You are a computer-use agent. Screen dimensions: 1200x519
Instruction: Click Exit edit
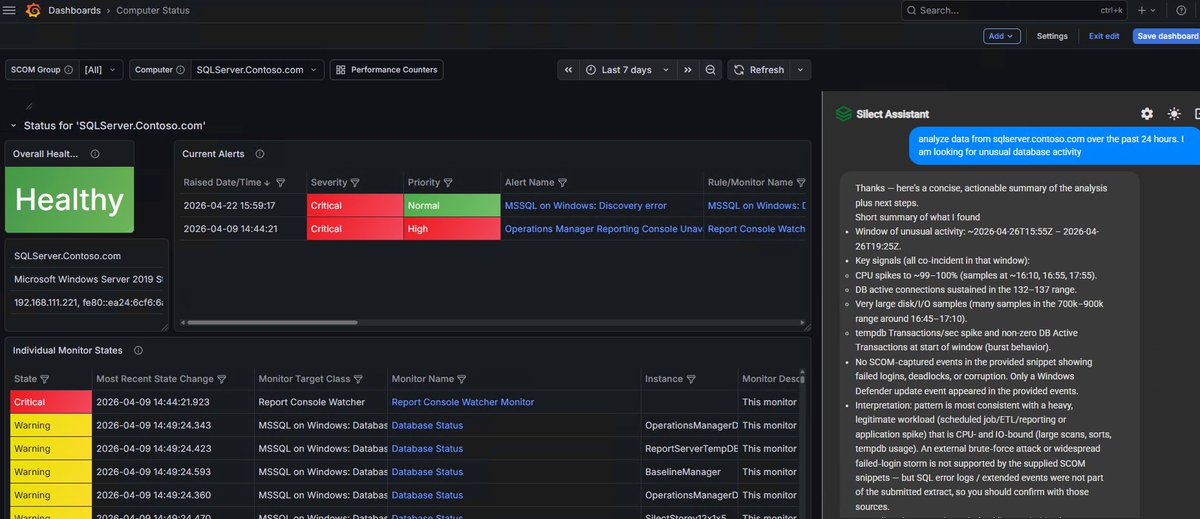click(1104, 36)
